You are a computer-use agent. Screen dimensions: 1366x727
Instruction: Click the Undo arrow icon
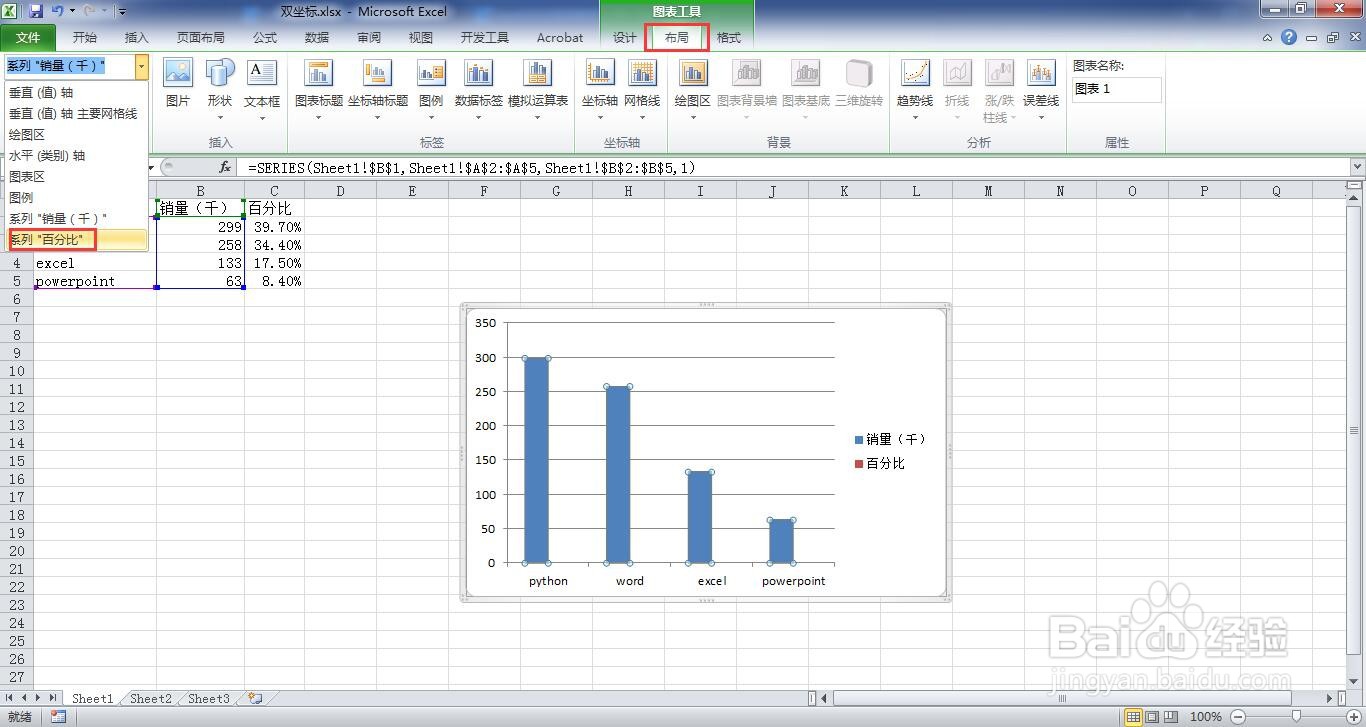pos(57,11)
